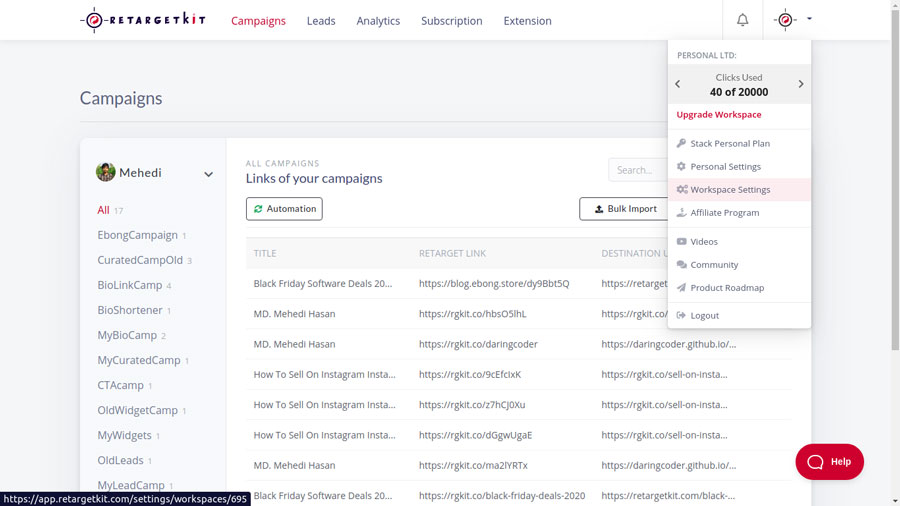Click Mehedi's profile picture

(x=106, y=172)
